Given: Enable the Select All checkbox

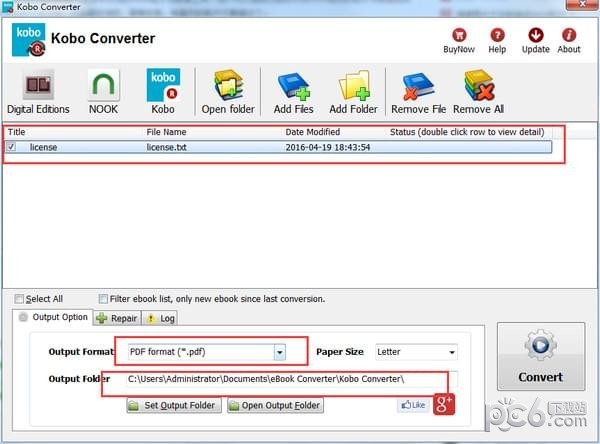Looking at the screenshot, I should click(x=19, y=299).
